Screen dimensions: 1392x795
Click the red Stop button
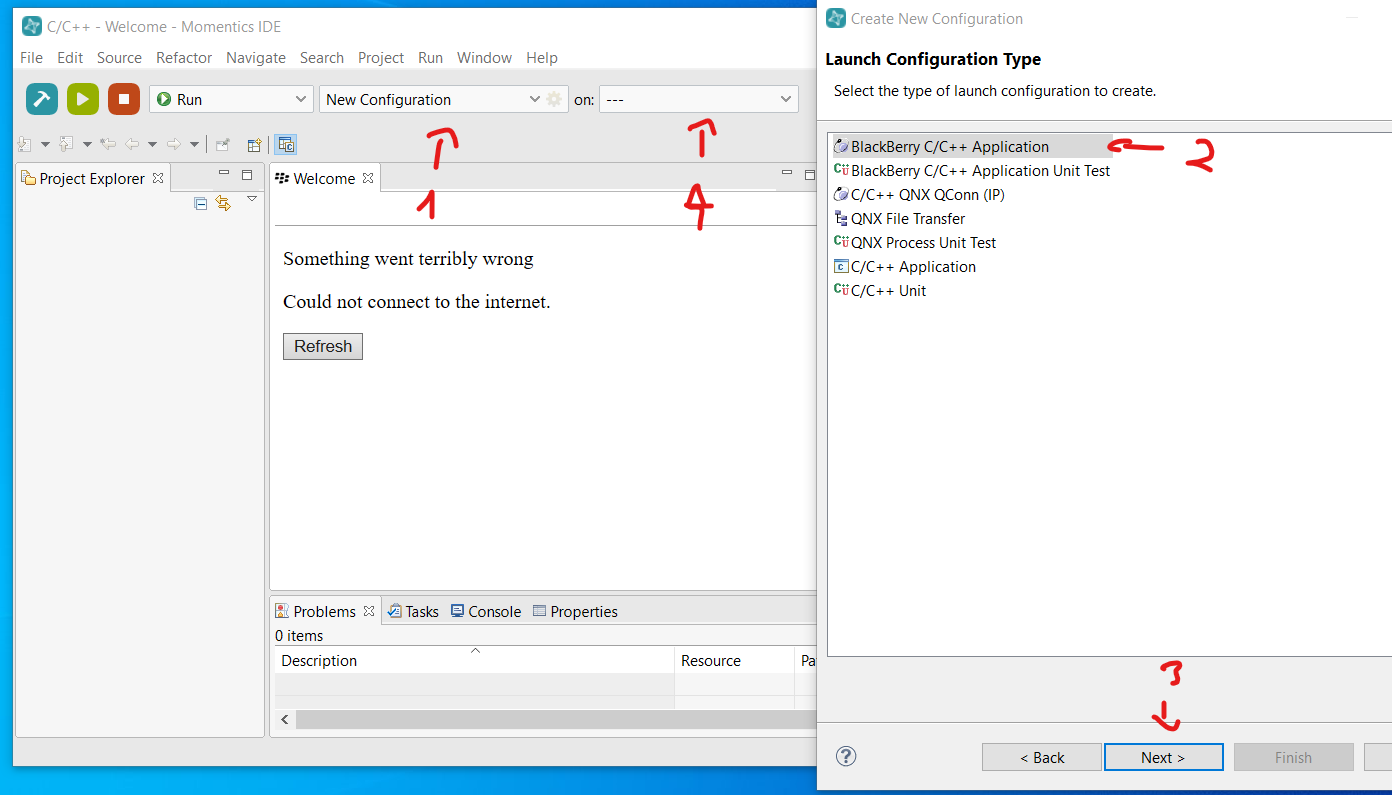click(x=124, y=99)
